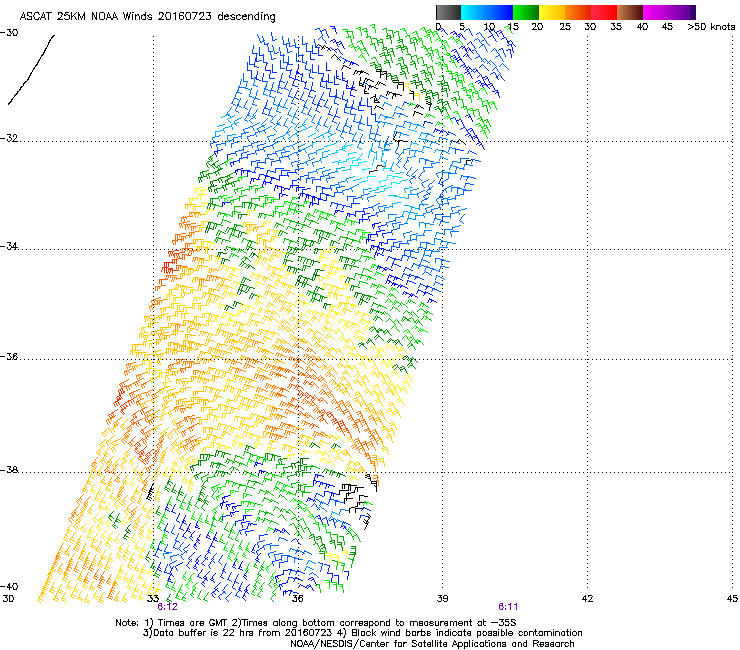Select the gray 0-5 knots legend swatch

(448, 12)
